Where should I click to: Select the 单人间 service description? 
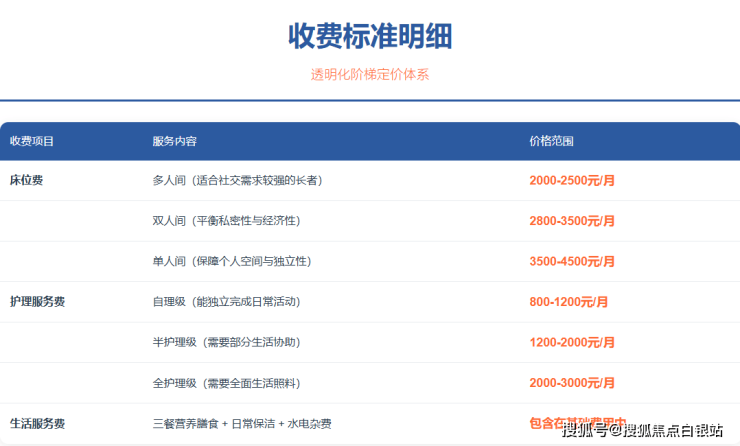coord(231,261)
